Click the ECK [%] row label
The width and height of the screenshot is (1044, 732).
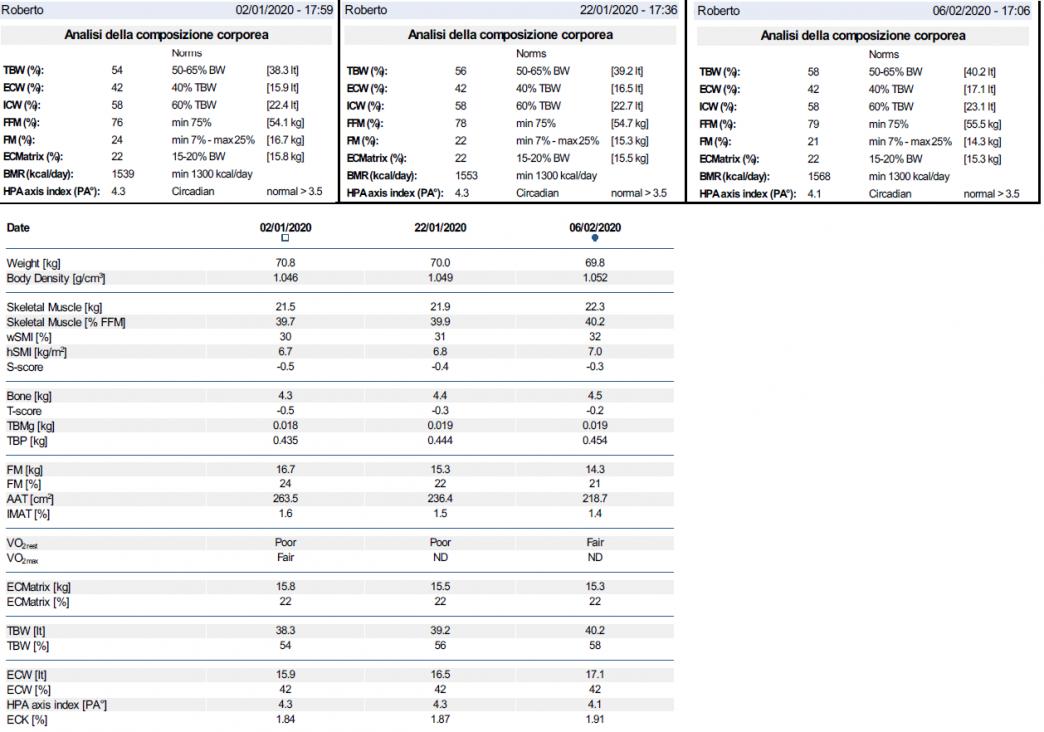coord(27,719)
